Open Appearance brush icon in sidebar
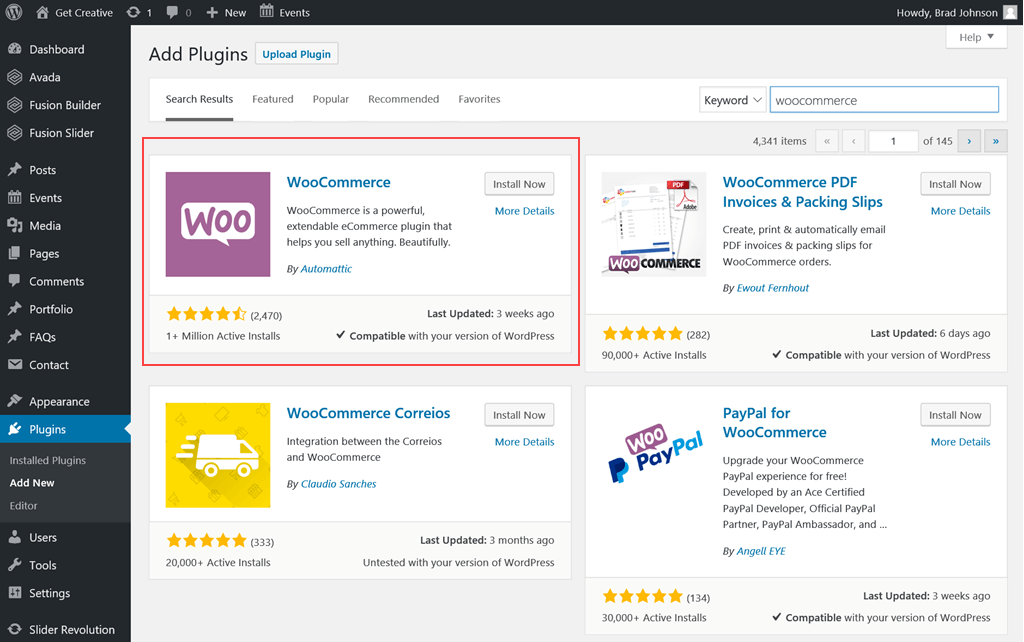Viewport: 1024px width, 642px height. [15, 401]
